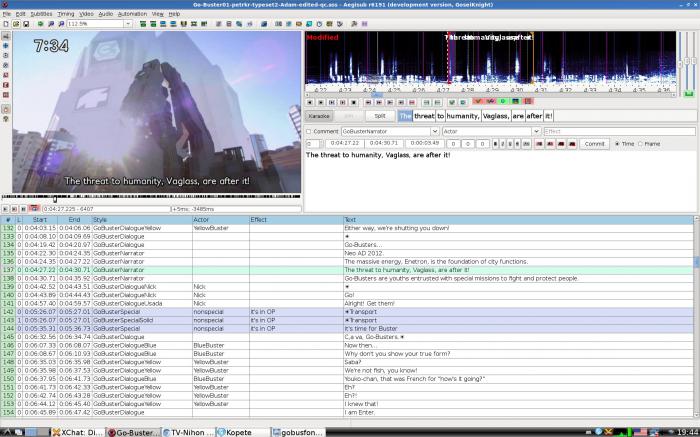Open the View menu
Image resolution: width=700 pixels, height=437 pixels.
pos(157,14)
